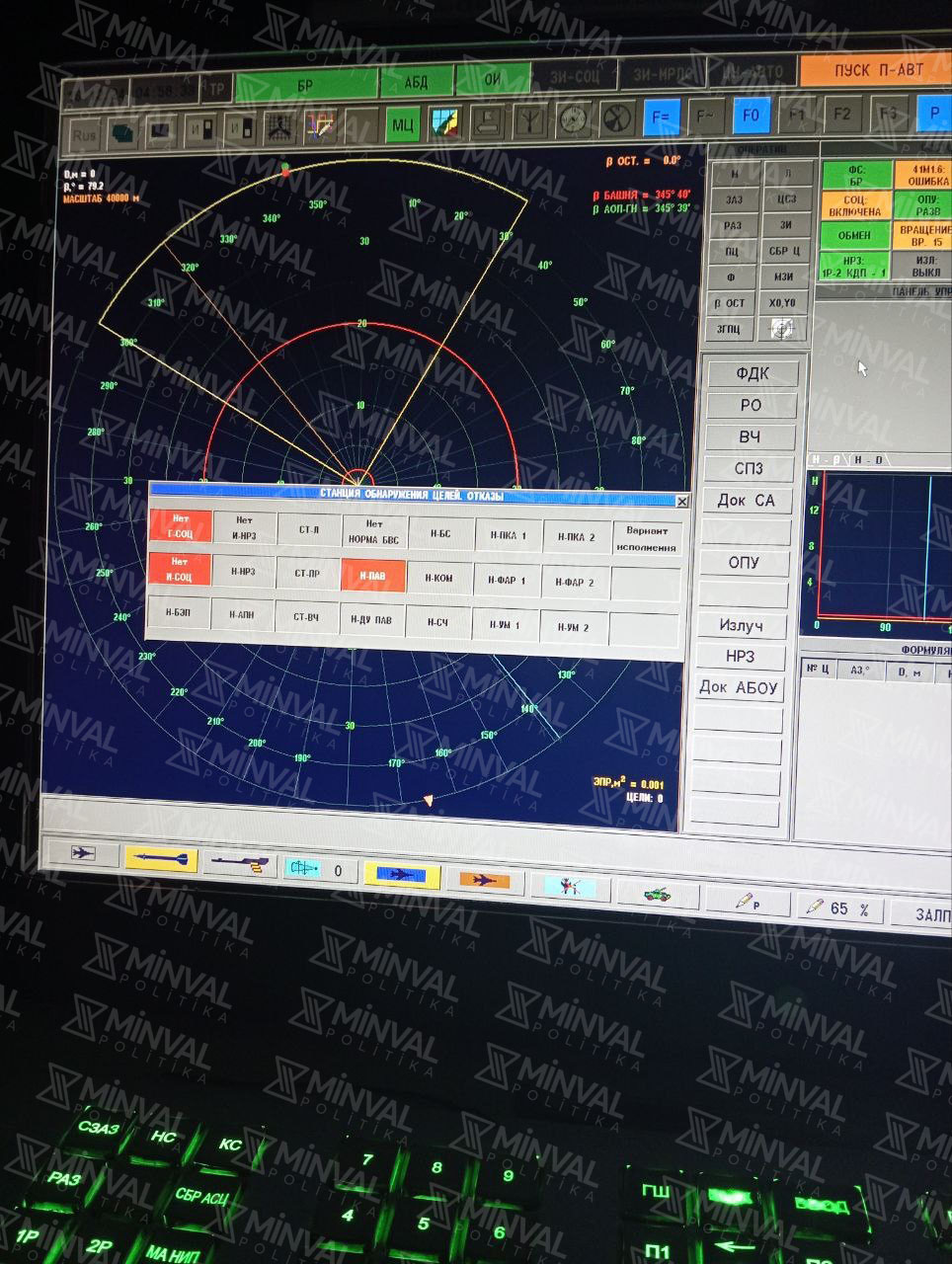The height and width of the screenshot is (1264, 952).
Task: Select the orange aircraft icon button
Action: coord(483,880)
